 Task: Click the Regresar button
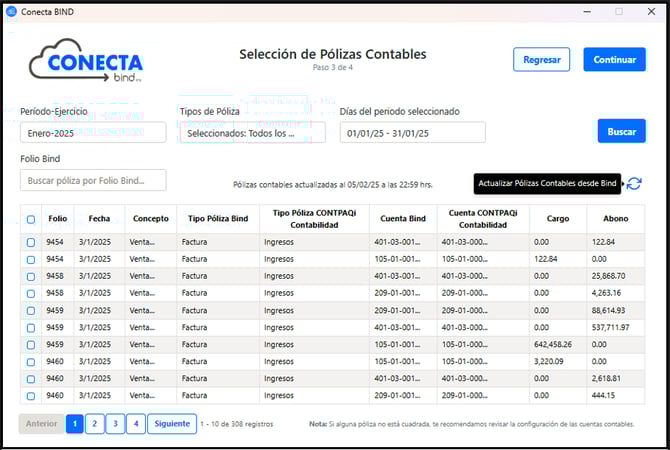541,60
